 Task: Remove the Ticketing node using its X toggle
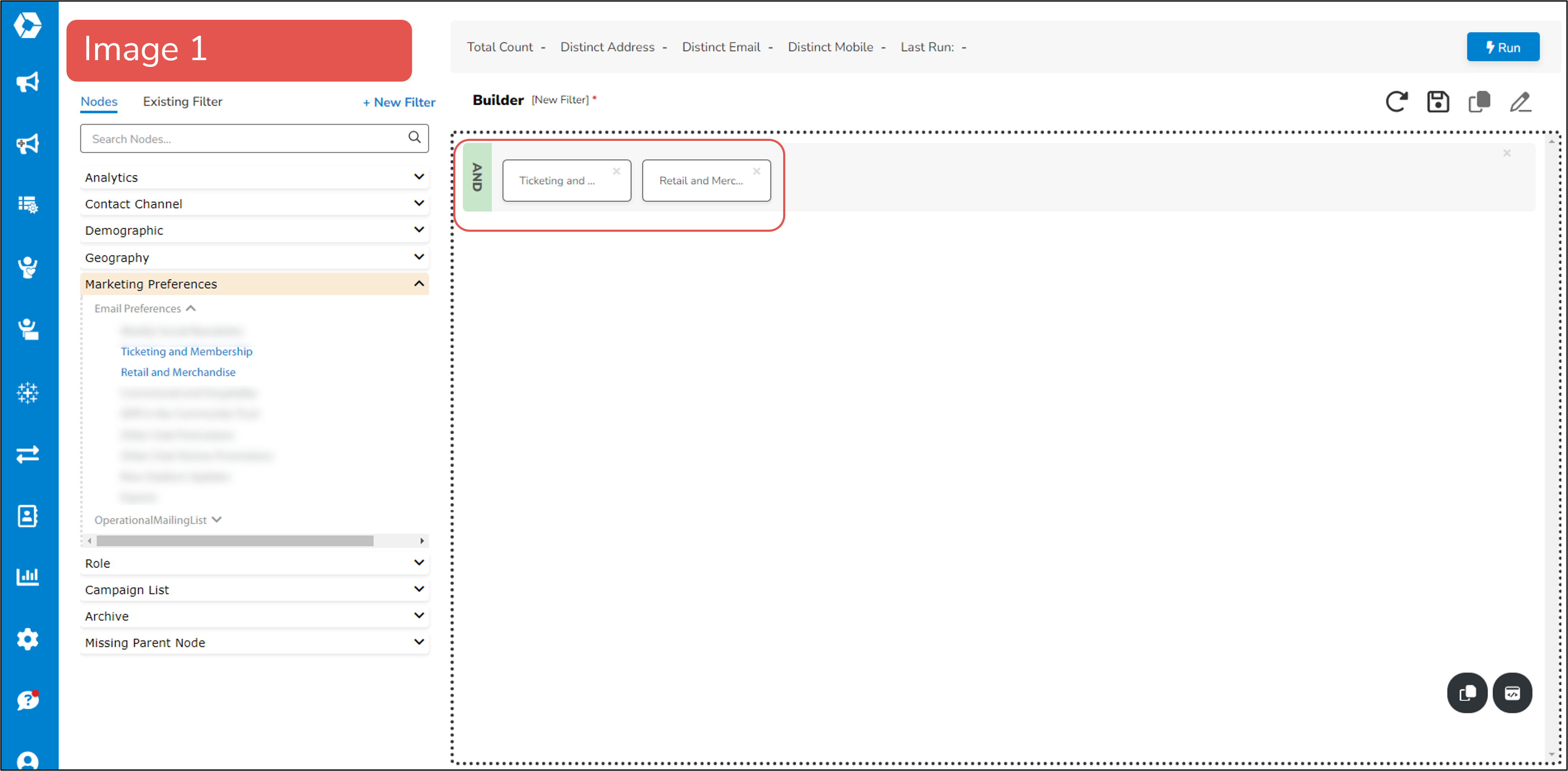617,171
